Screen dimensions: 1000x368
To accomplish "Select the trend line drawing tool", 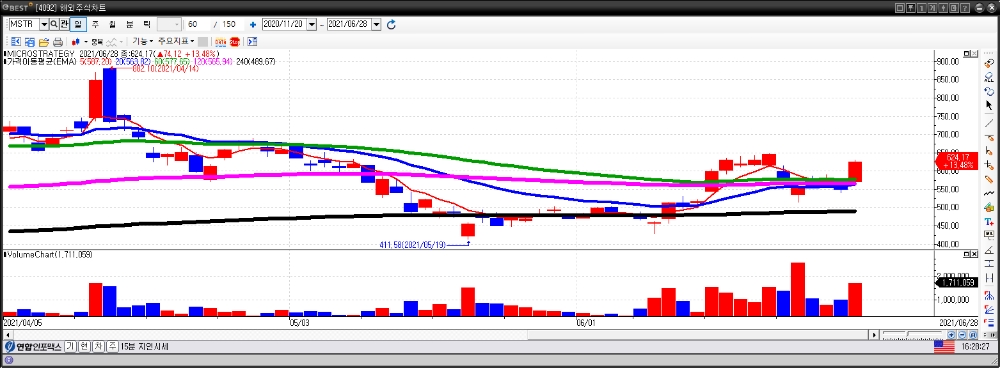I will coord(989,122).
